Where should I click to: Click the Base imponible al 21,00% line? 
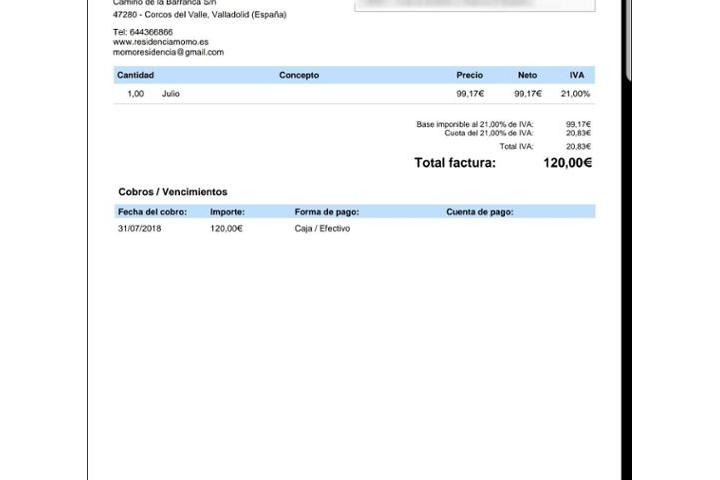[x=475, y=124]
